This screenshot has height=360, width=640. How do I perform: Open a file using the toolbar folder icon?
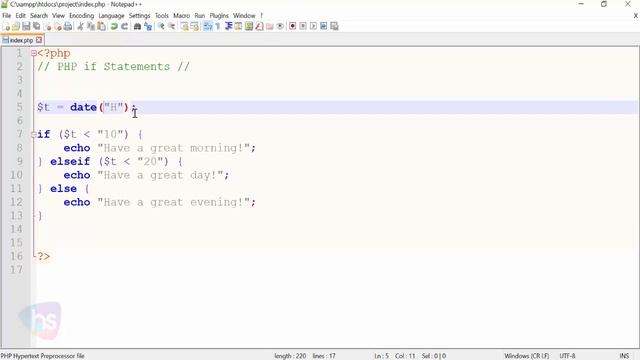click(16, 27)
